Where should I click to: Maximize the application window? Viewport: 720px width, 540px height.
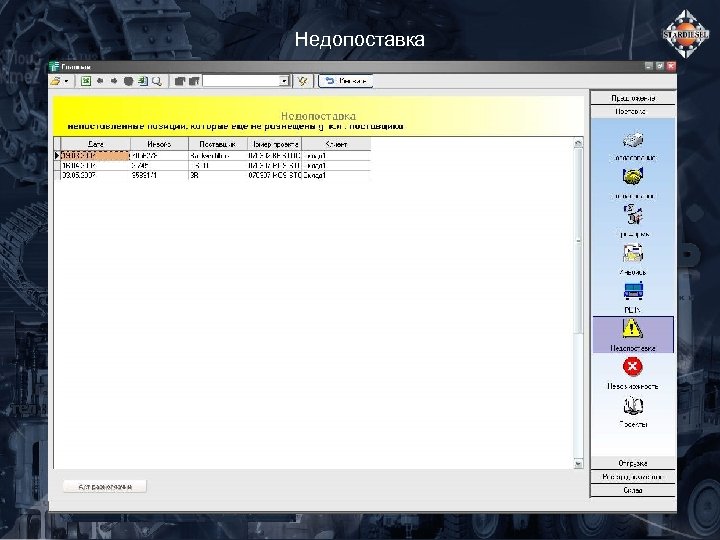click(x=660, y=66)
